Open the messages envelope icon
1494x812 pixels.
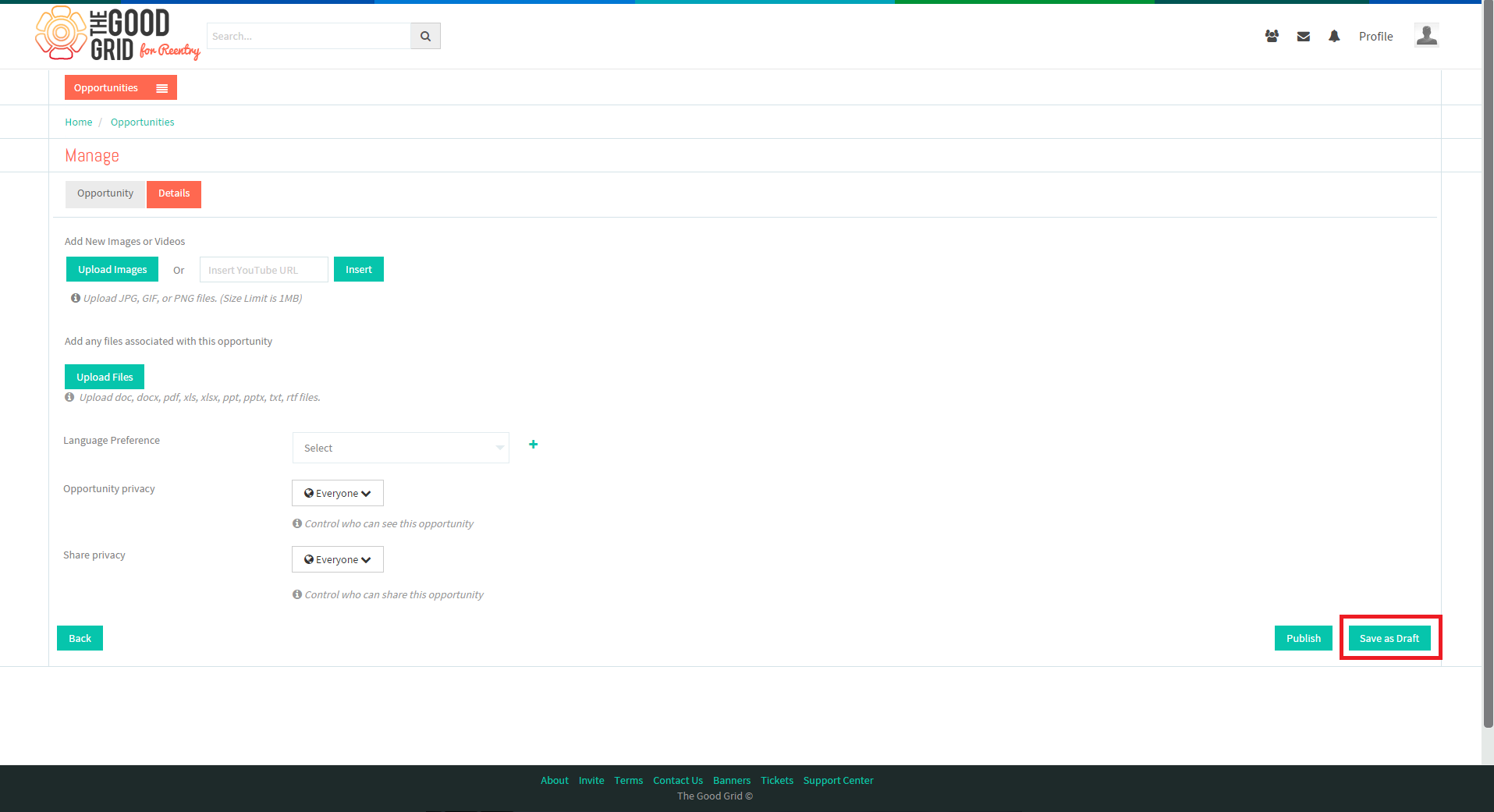(1303, 37)
